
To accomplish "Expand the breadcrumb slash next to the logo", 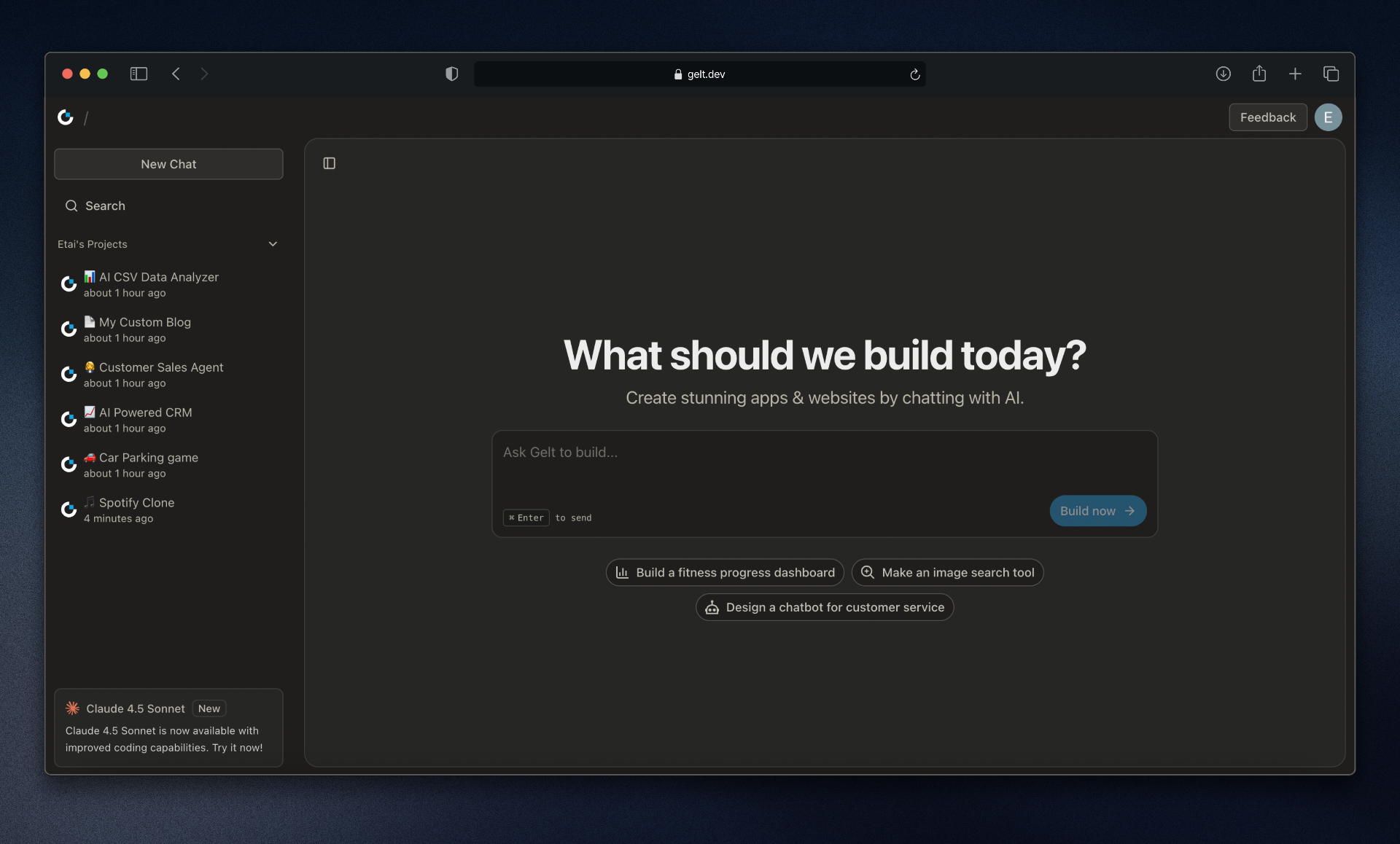I will pos(86,117).
